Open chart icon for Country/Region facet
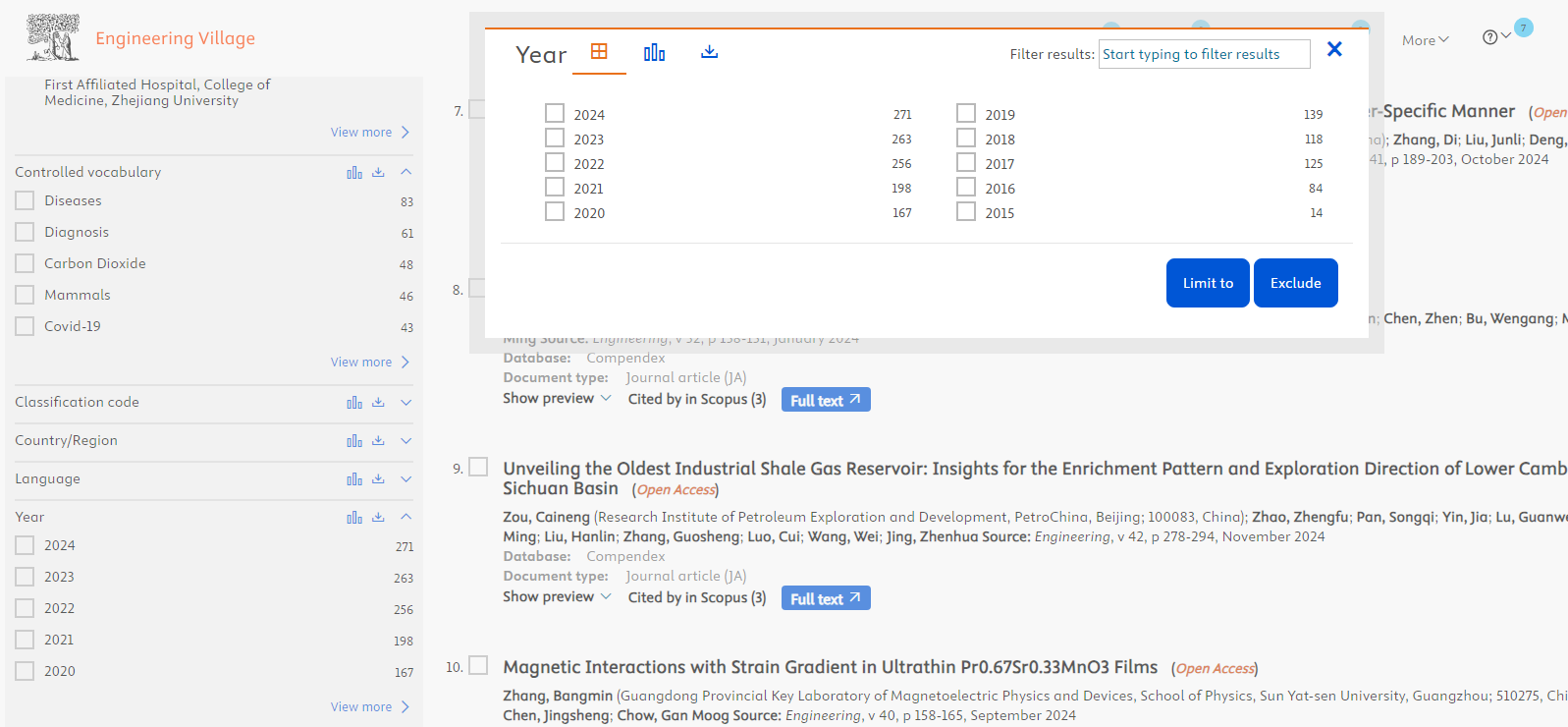Image resolution: width=1568 pixels, height=727 pixels. click(354, 441)
